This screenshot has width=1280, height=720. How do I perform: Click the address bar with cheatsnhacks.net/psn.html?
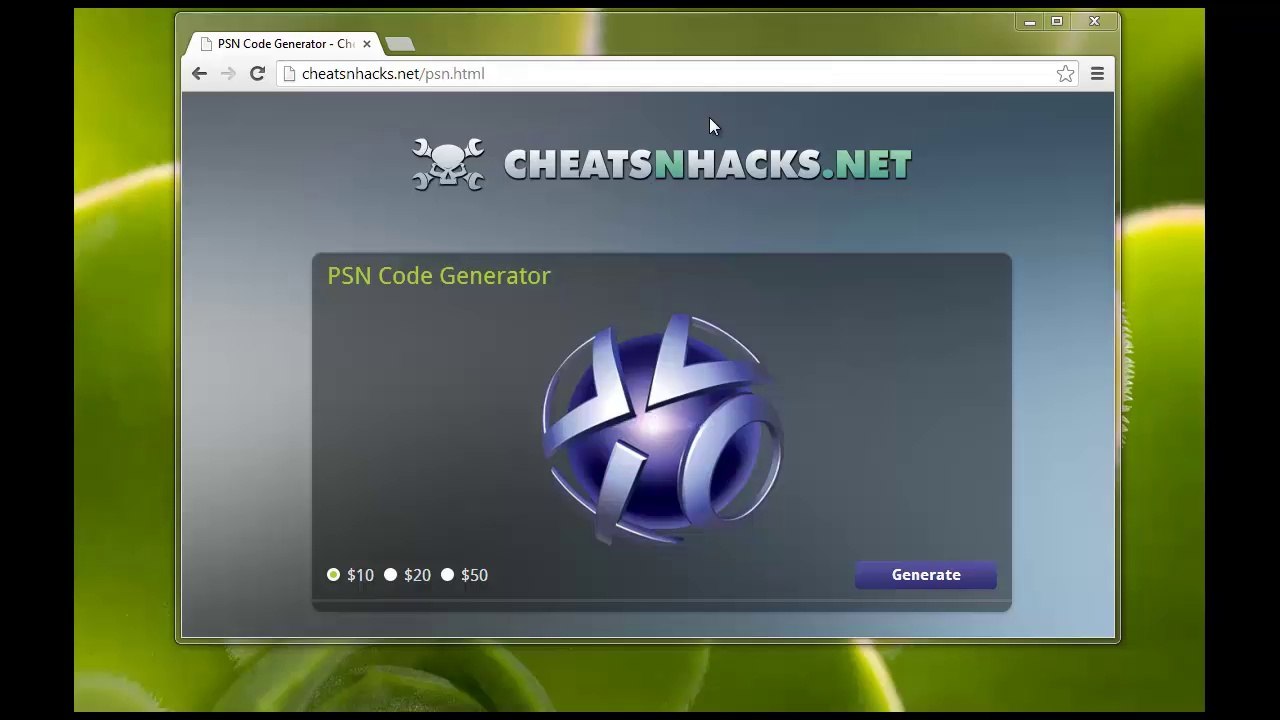(678, 73)
